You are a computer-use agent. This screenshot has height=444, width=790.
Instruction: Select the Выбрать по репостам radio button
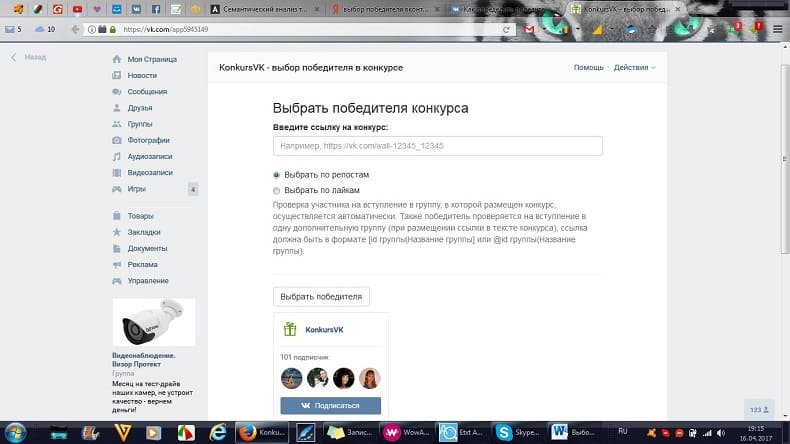point(277,174)
